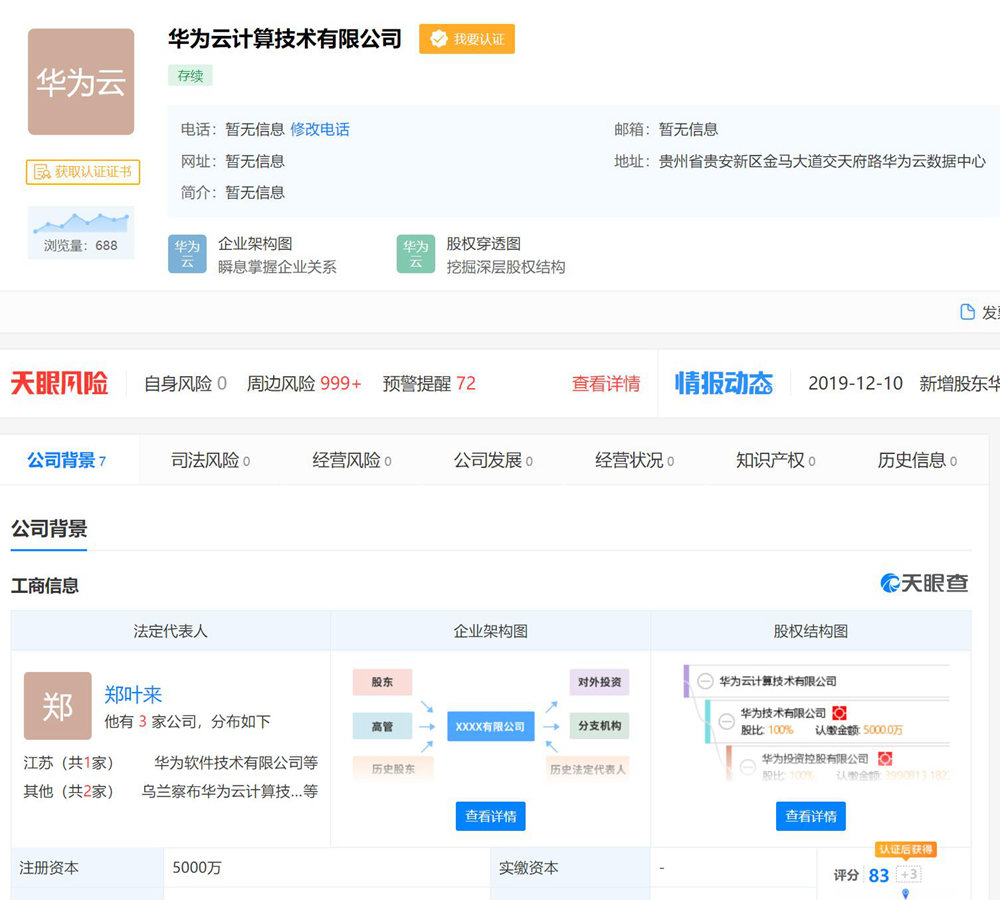Click 查看详情 under 股权结构图
1000x900 pixels.
[x=811, y=816]
